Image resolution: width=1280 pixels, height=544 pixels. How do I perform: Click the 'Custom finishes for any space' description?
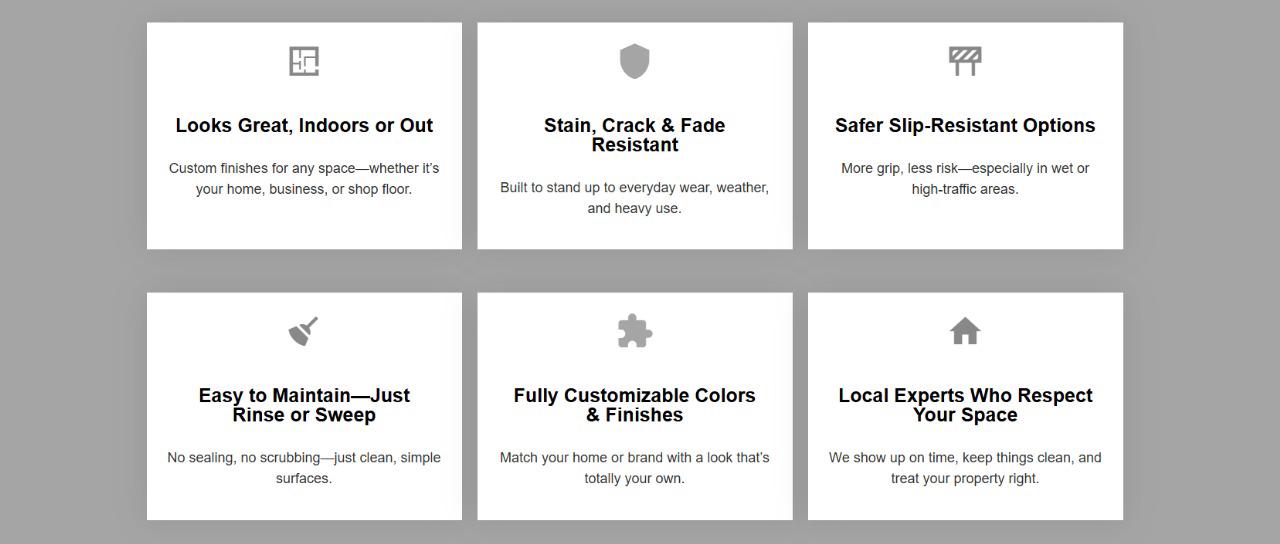coord(304,178)
